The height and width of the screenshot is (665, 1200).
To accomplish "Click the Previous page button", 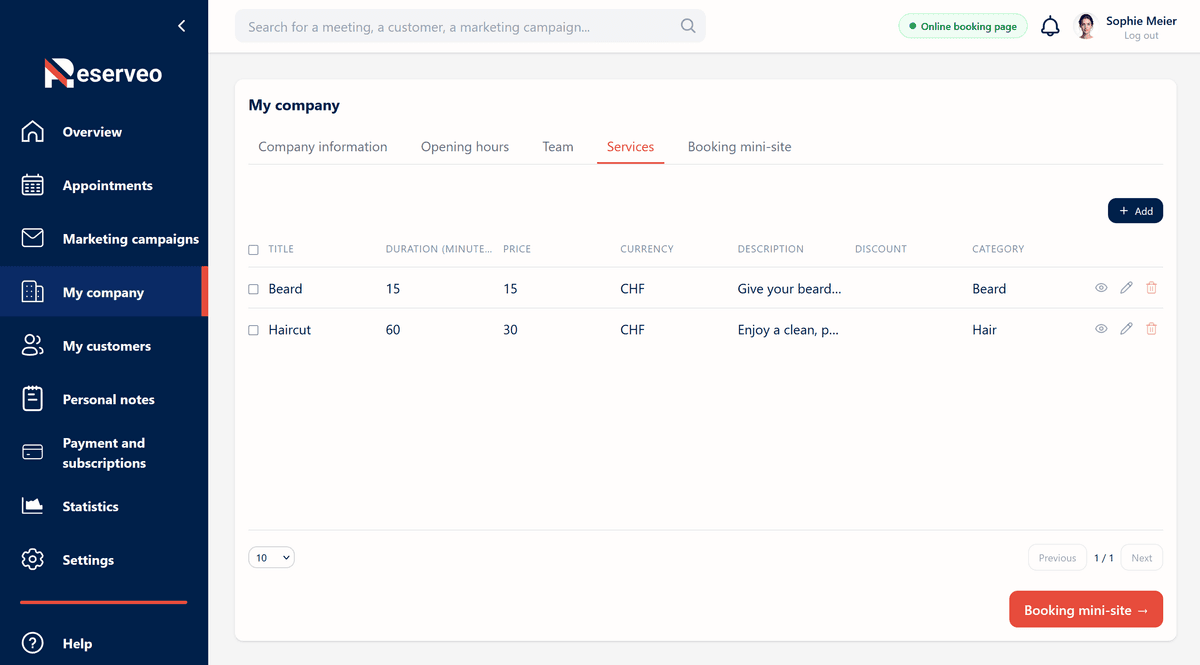I will (x=1057, y=558).
